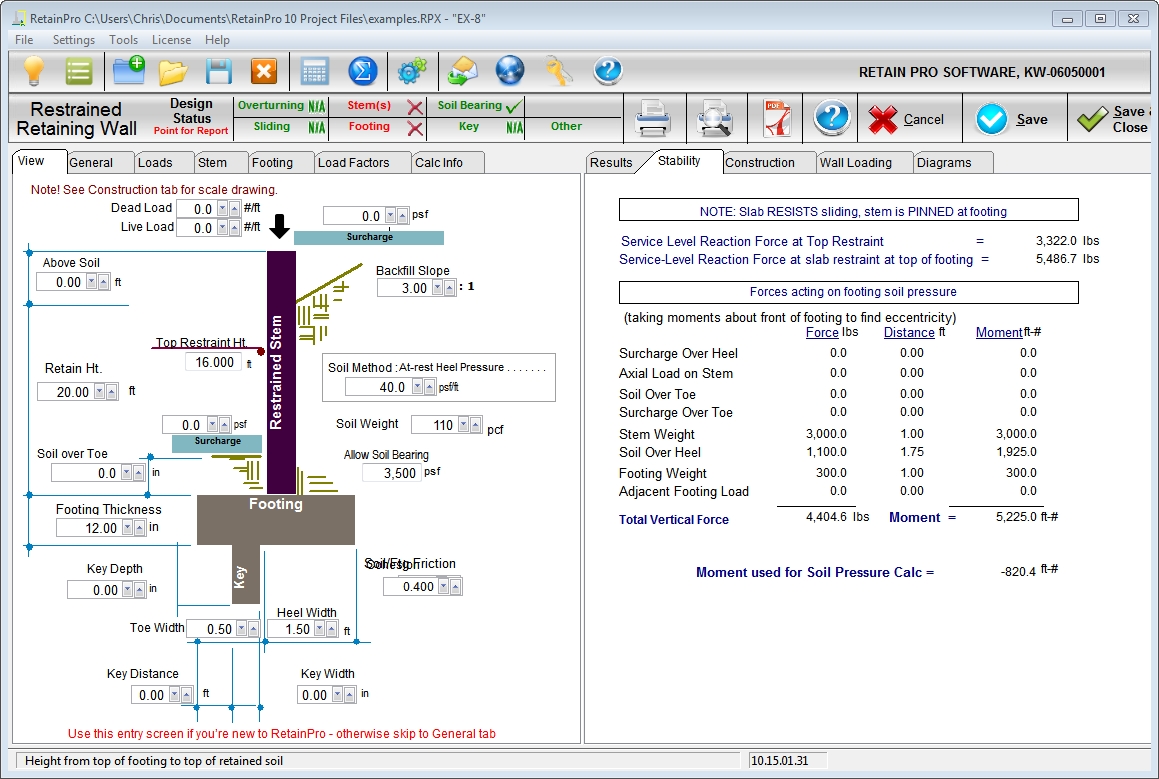Click the Stem(s) status indicator
This screenshot has width=1159, height=779.
click(x=385, y=106)
